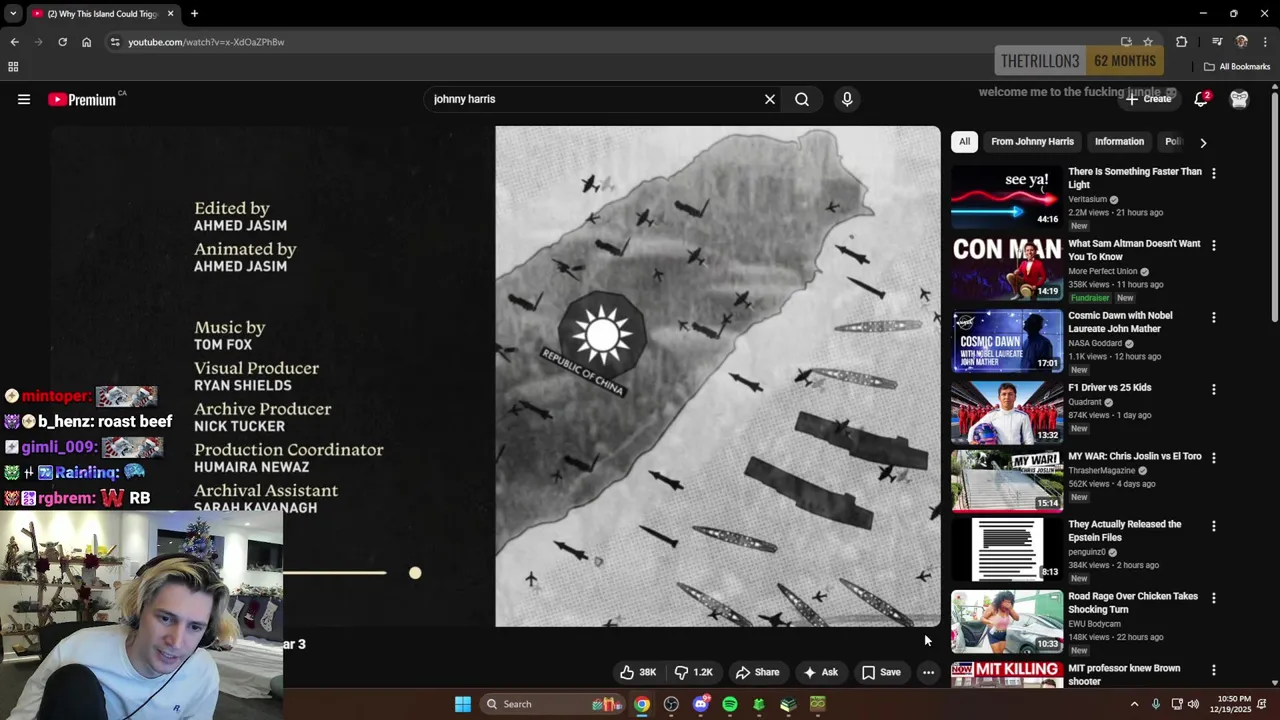Open a new browser tab
1280x720 pixels.
pyautogui.click(x=194, y=14)
